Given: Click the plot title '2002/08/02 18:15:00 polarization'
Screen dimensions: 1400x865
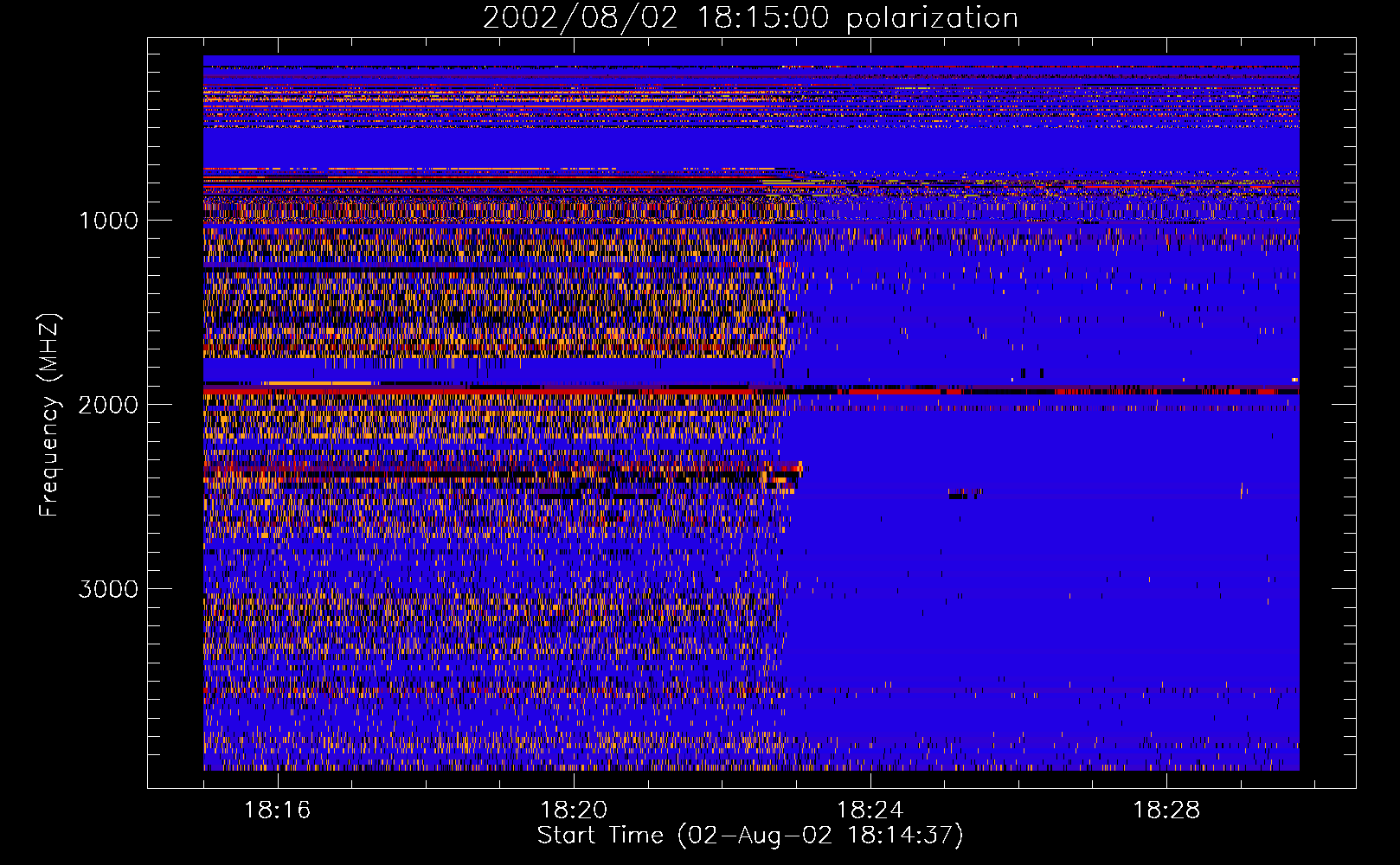Looking at the screenshot, I should click(x=750, y=18).
